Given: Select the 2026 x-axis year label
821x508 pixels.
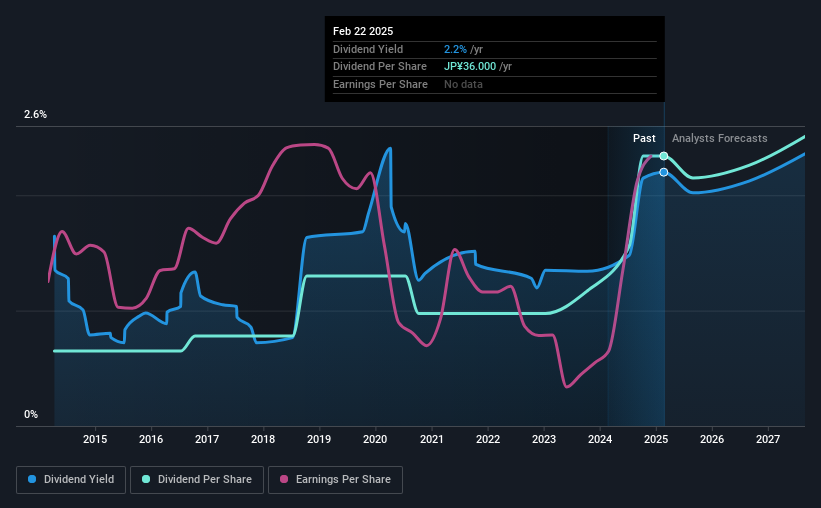Looking at the screenshot, I should (712, 439).
